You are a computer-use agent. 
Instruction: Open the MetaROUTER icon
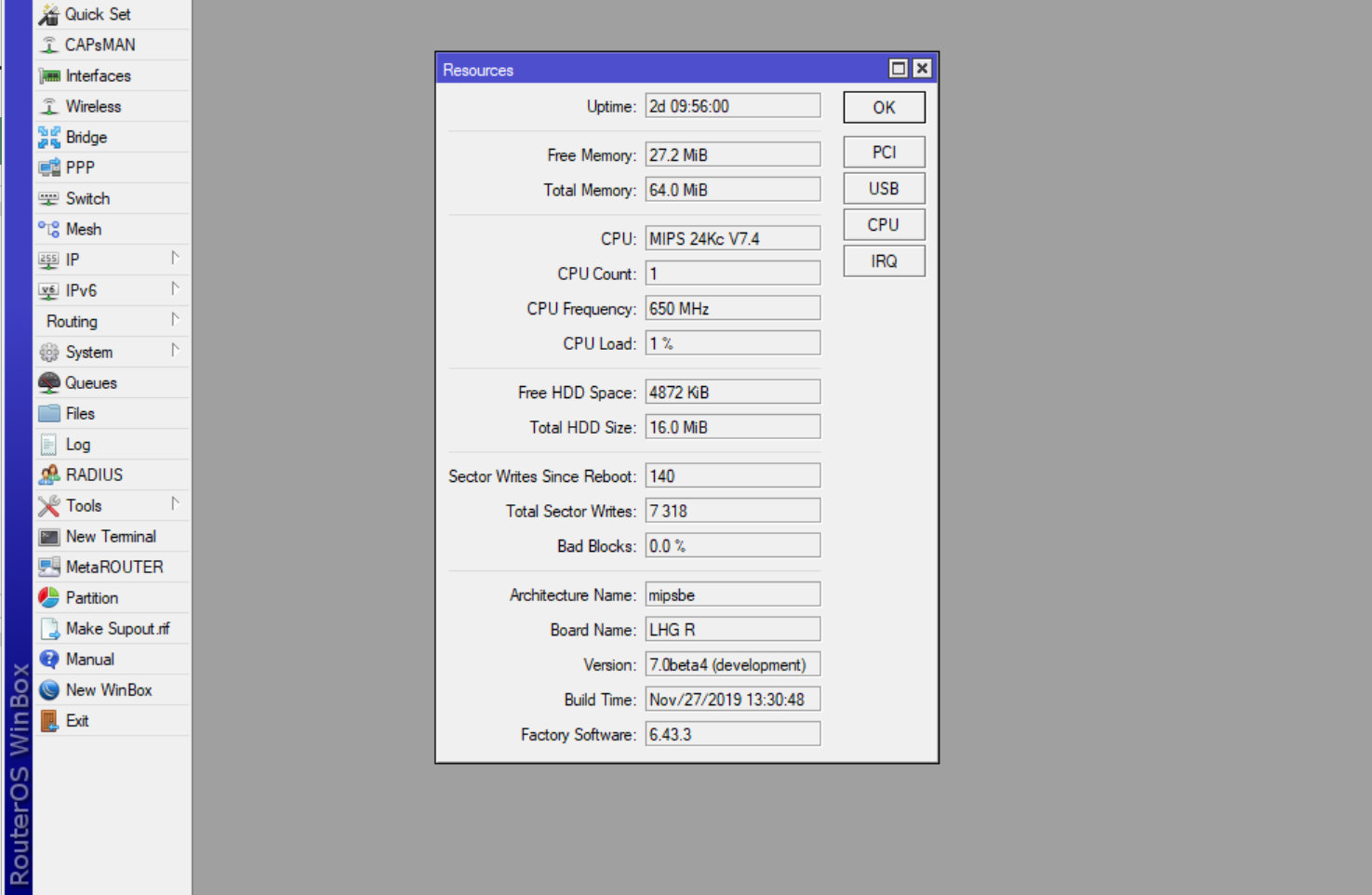coord(48,567)
